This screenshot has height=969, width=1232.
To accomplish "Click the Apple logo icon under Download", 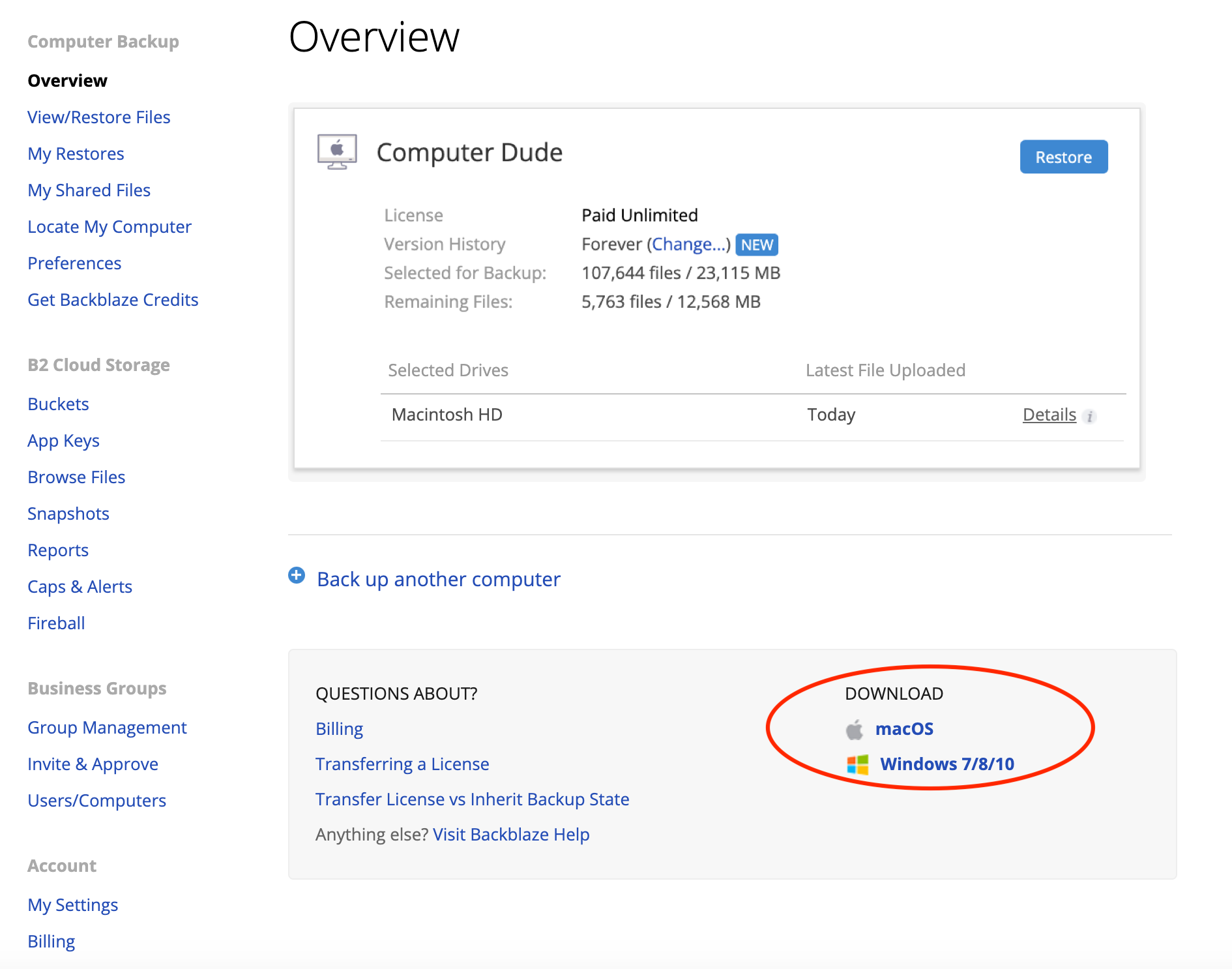I will click(855, 729).
